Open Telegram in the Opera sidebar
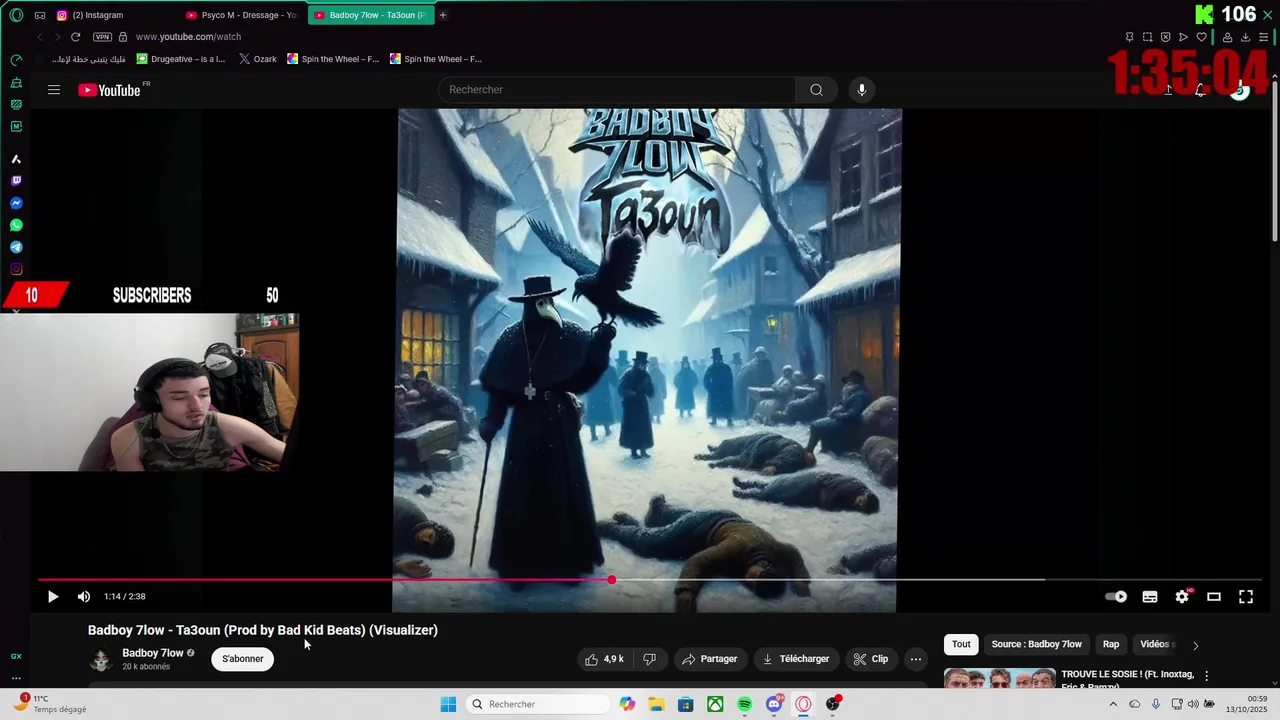The height and width of the screenshot is (720, 1280). (x=16, y=247)
